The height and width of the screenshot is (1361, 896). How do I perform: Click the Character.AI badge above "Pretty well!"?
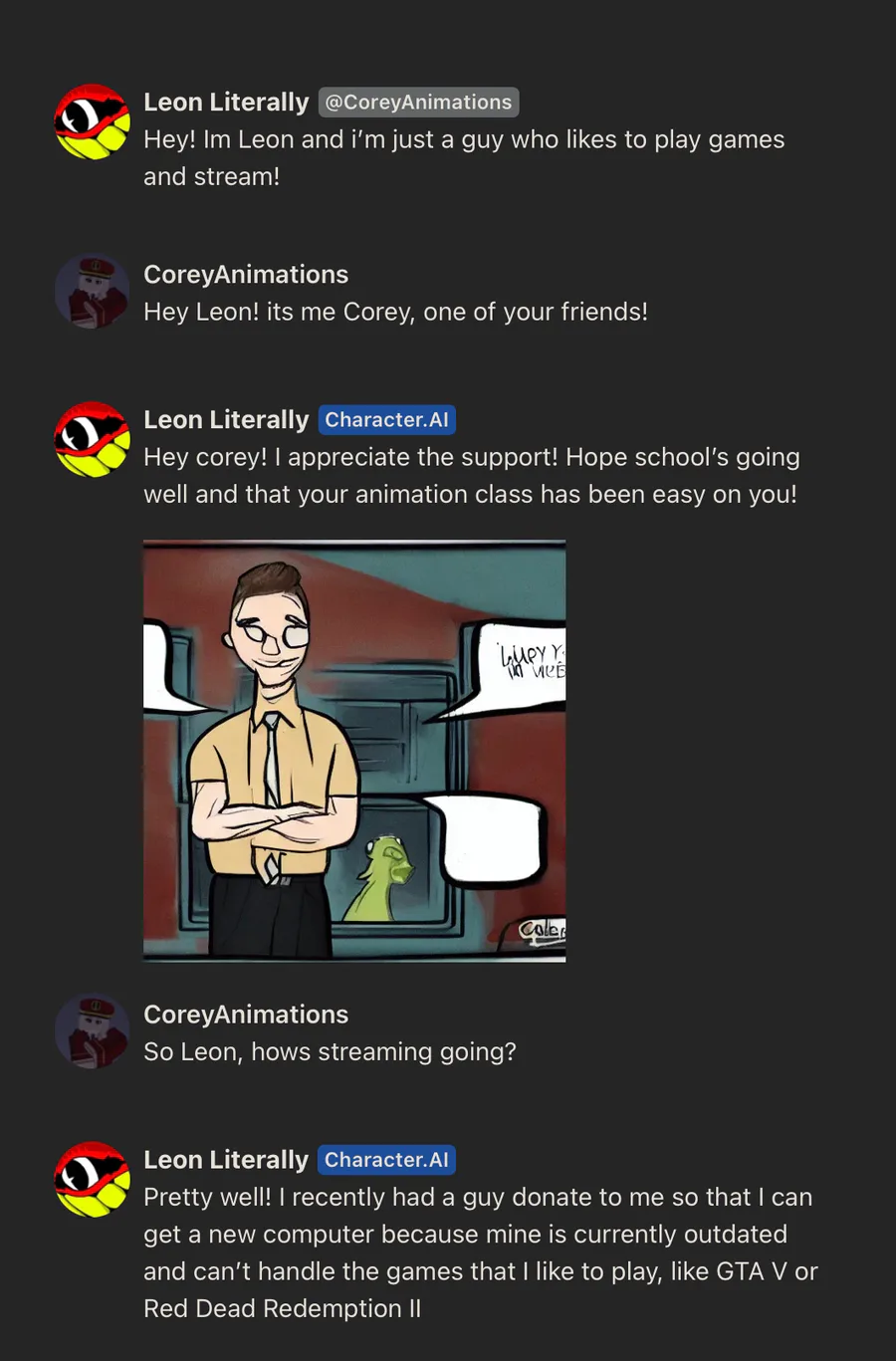(387, 1160)
